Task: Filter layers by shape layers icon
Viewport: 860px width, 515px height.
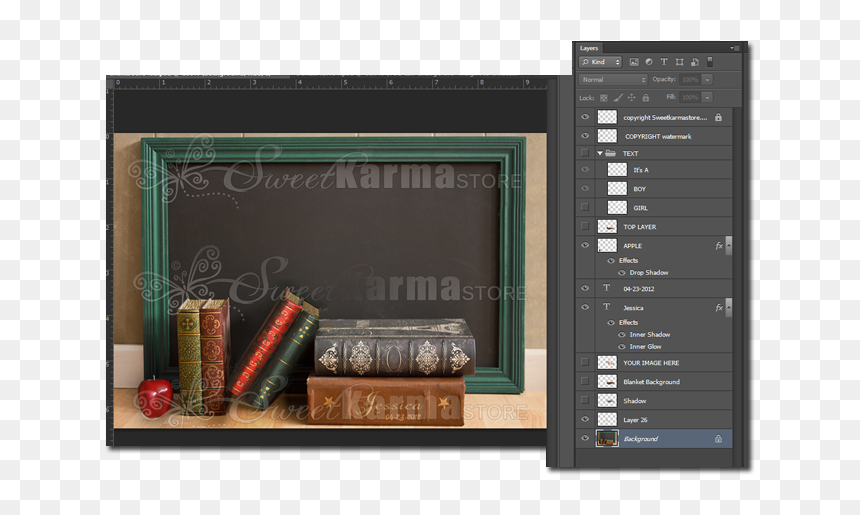Action: click(x=680, y=62)
